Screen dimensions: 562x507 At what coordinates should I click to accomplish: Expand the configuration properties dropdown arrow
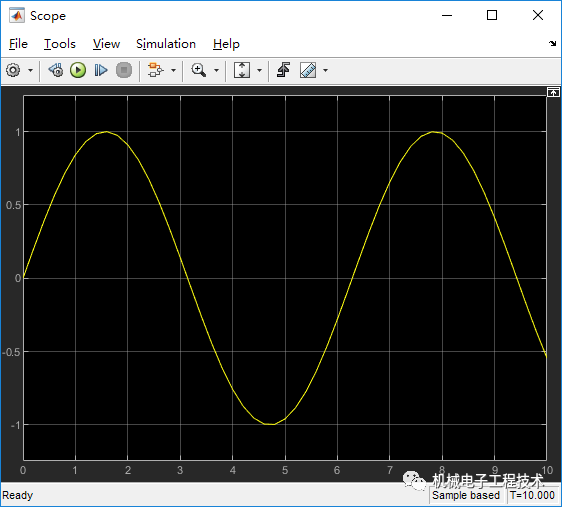click(30, 70)
